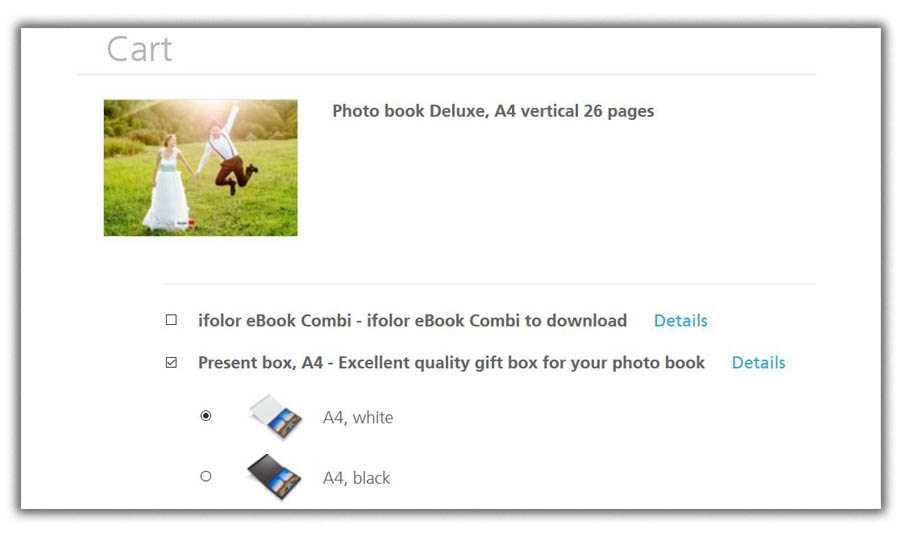The height and width of the screenshot is (537, 900).
Task: Open the wedding photo book thumbnail
Action: pos(200,168)
